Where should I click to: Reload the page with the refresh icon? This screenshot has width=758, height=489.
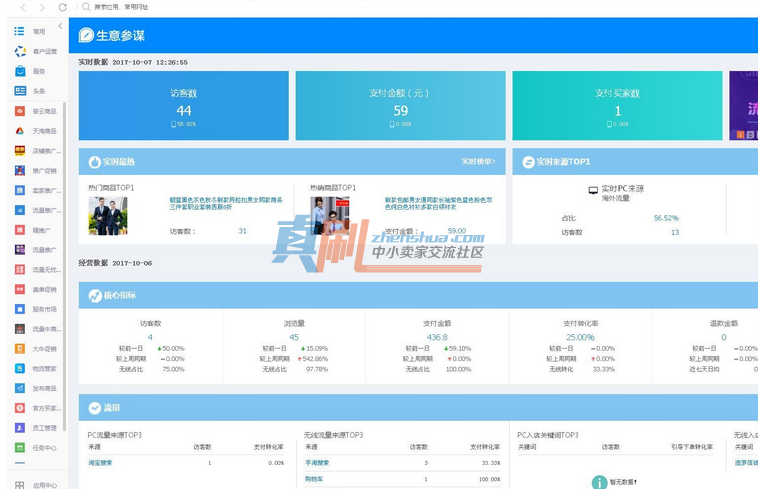click(62, 7)
